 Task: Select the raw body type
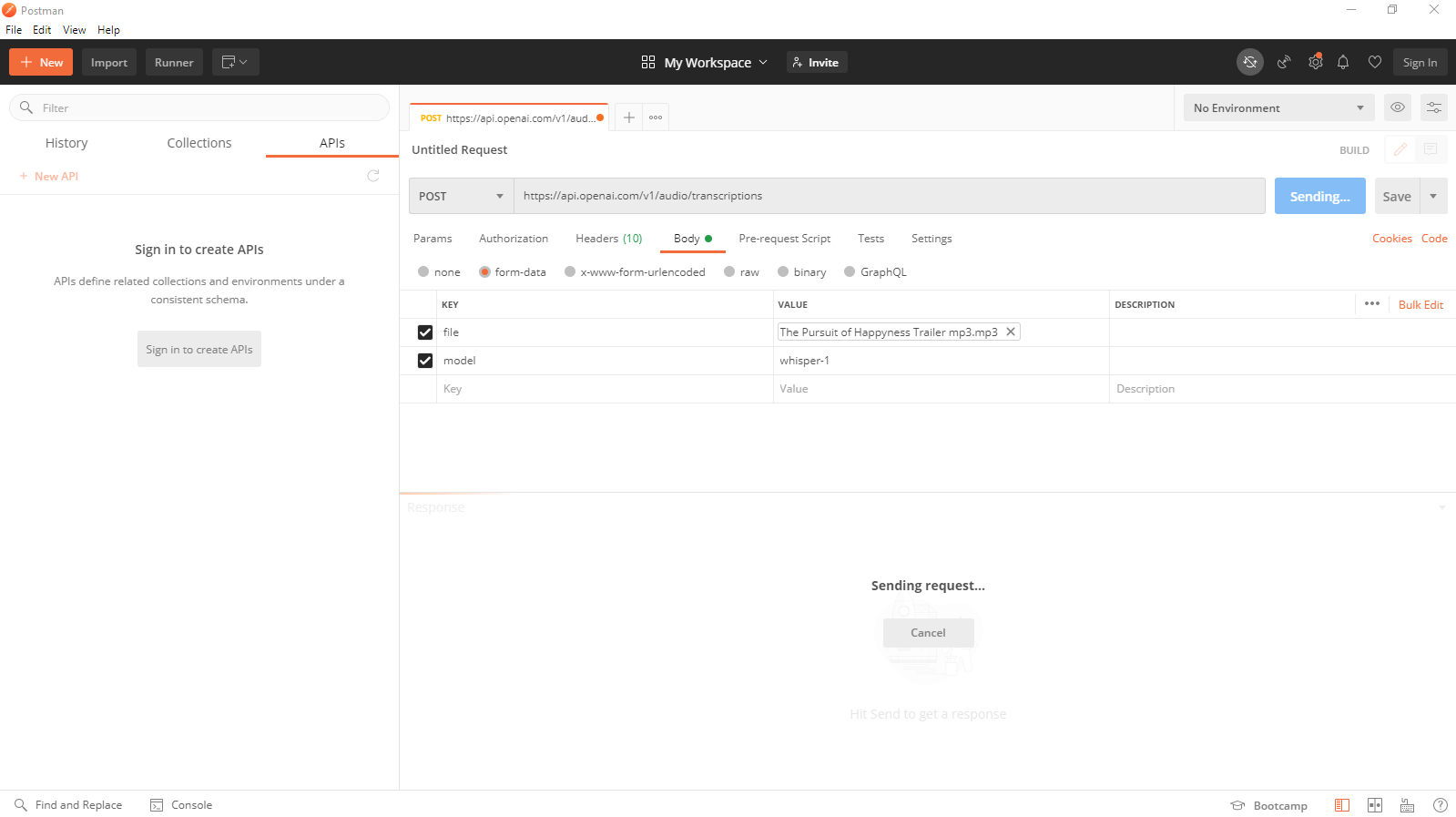pyautogui.click(x=729, y=271)
